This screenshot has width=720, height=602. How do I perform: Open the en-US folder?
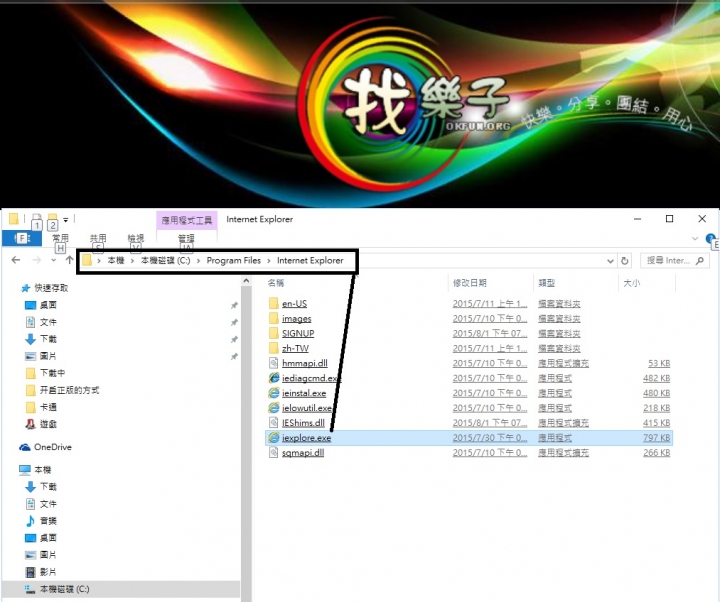click(x=294, y=304)
